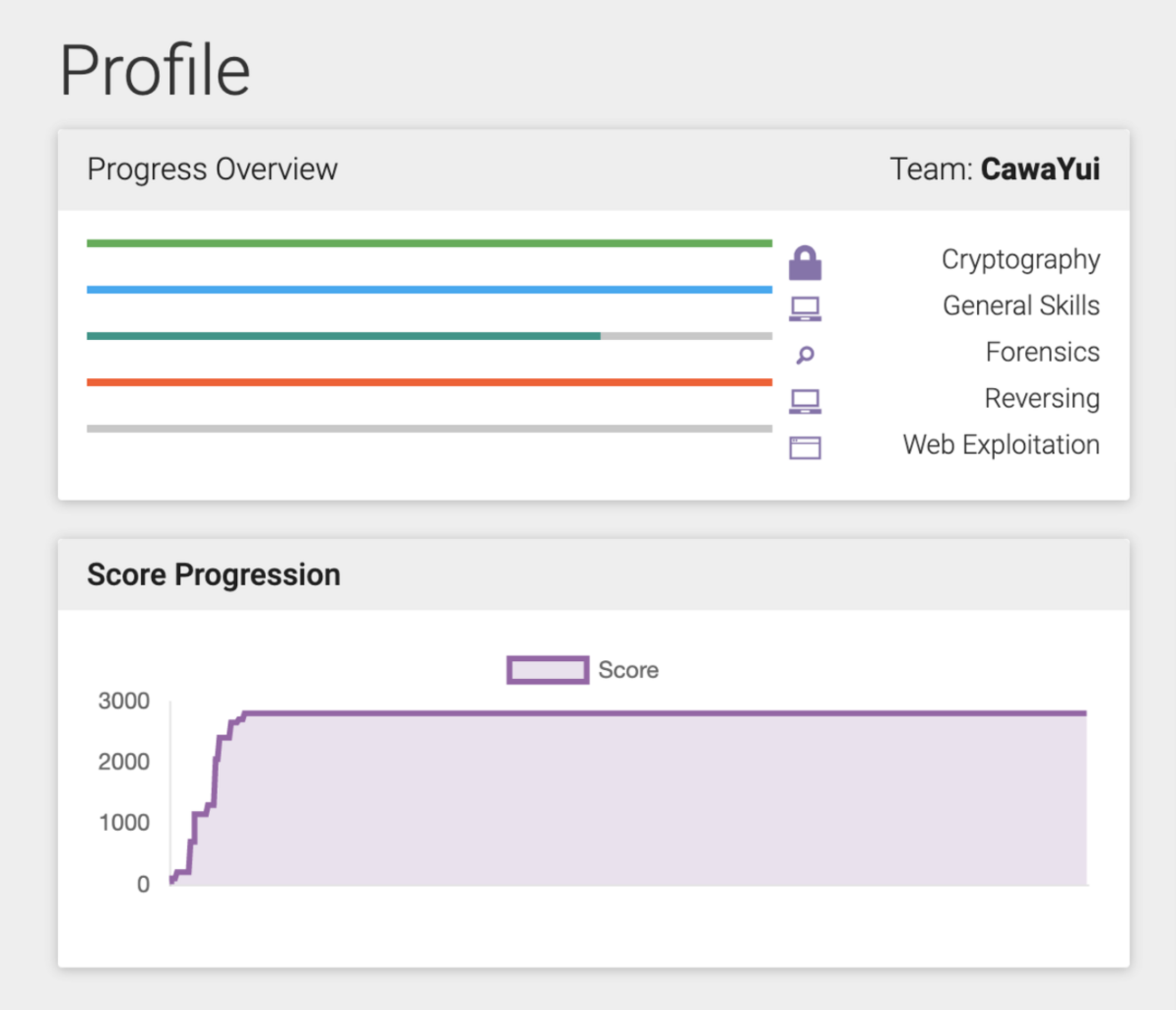Image resolution: width=1176 pixels, height=1010 pixels.
Task: Select the General Skills category label
Action: 1020,306
